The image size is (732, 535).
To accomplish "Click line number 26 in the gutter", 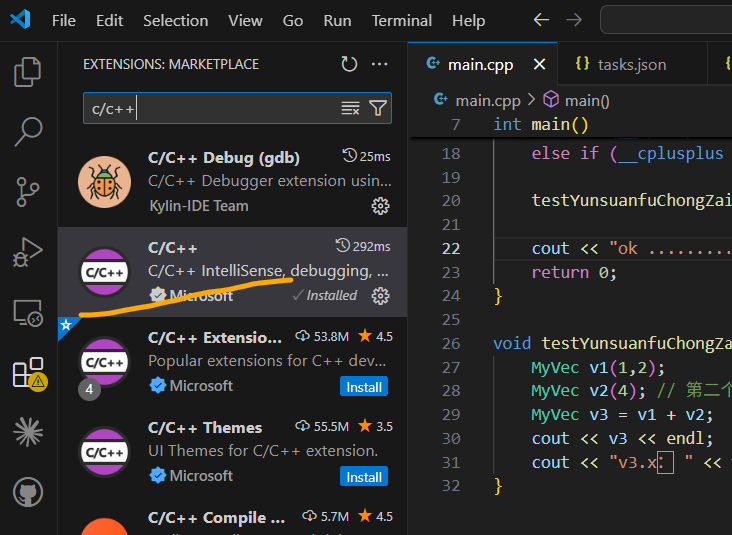I will click(x=450, y=344).
